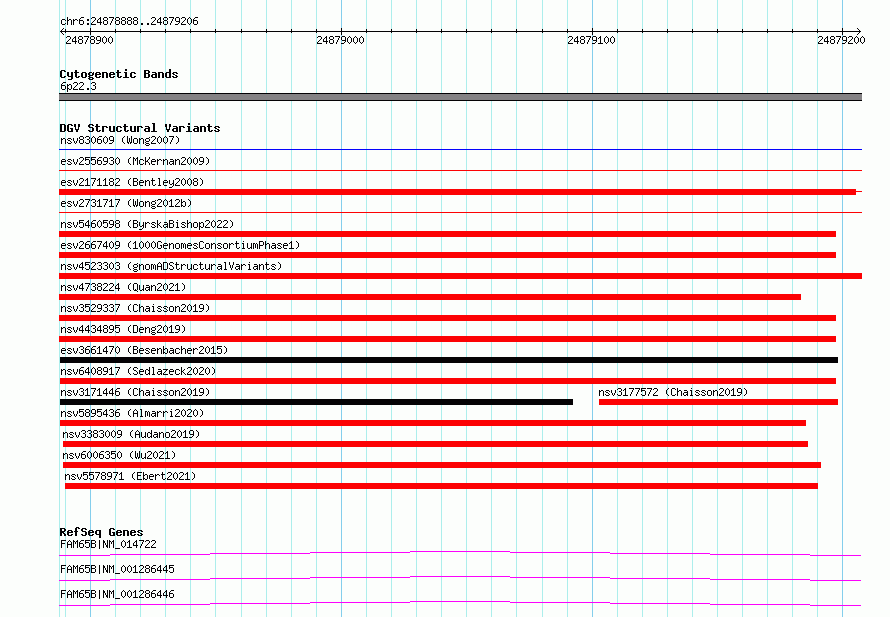This screenshot has width=890, height=617.
Task: Click the nsv5895436 (Almarri2020) label
Action: 132,413
